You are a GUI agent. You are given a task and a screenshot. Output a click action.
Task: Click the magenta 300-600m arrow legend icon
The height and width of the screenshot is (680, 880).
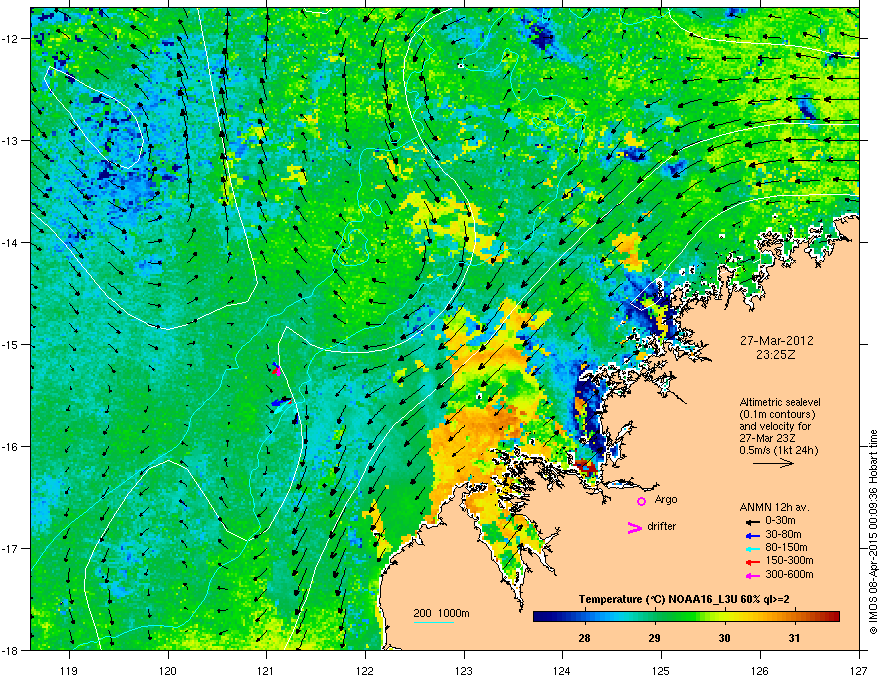click(x=753, y=575)
